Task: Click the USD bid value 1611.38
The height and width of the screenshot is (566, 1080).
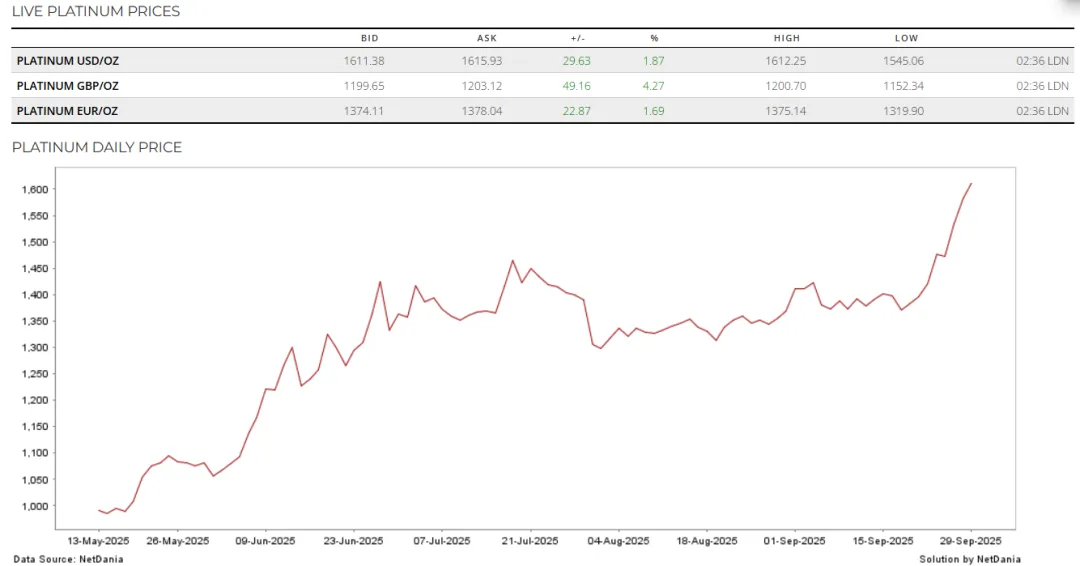Action: click(x=364, y=61)
